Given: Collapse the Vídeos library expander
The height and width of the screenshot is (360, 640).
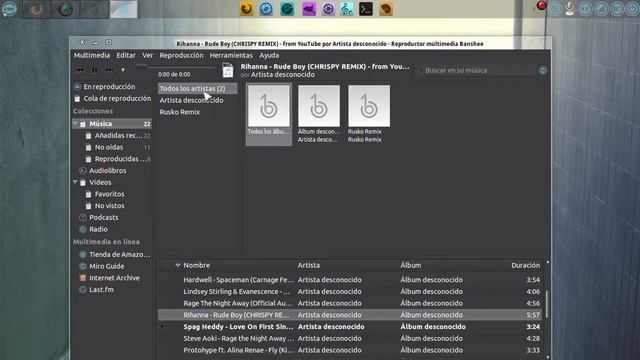Looking at the screenshot, I should [75, 182].
